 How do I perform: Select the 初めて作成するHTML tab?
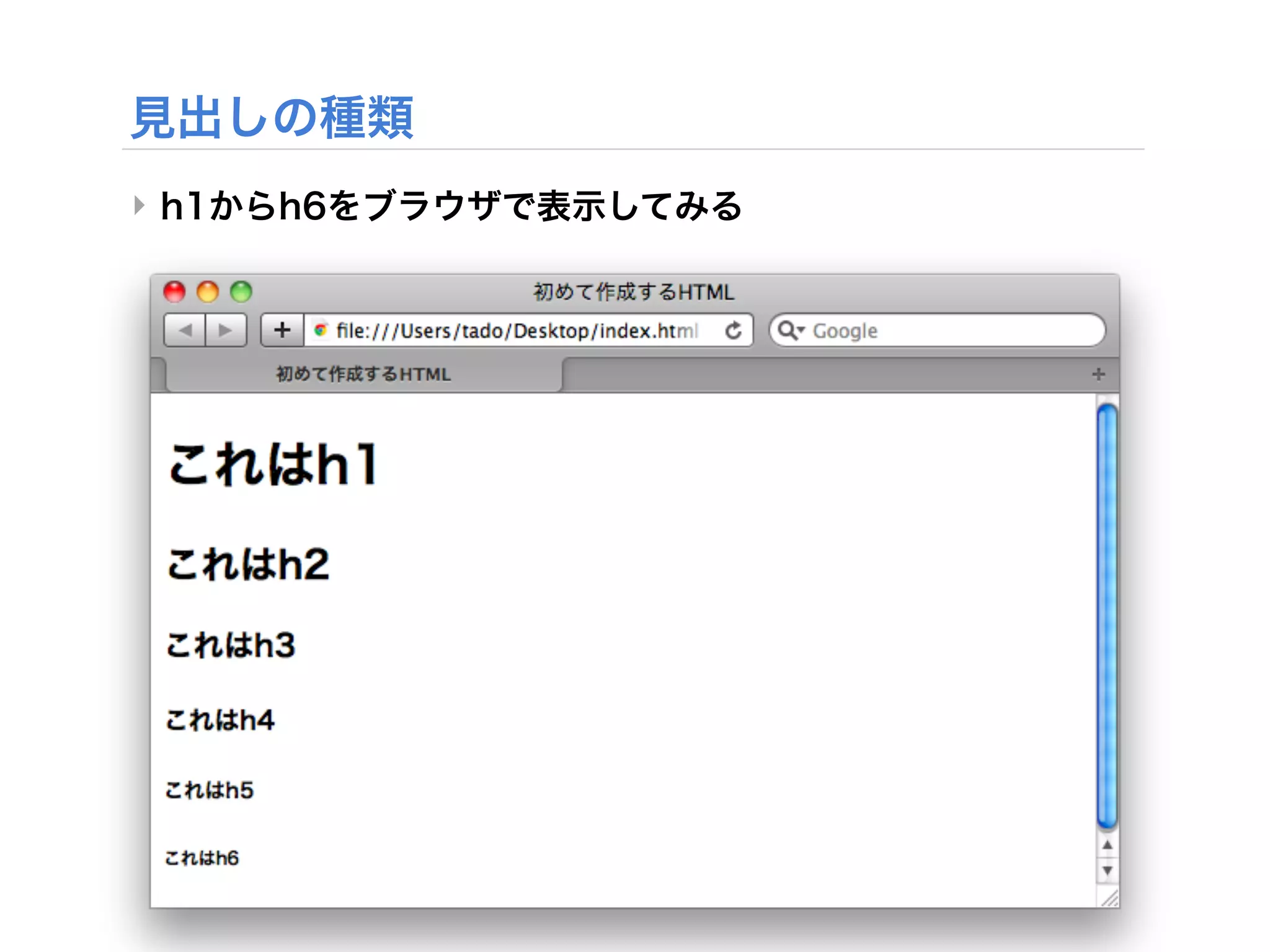pyautogui.click(x=363, y=374)
